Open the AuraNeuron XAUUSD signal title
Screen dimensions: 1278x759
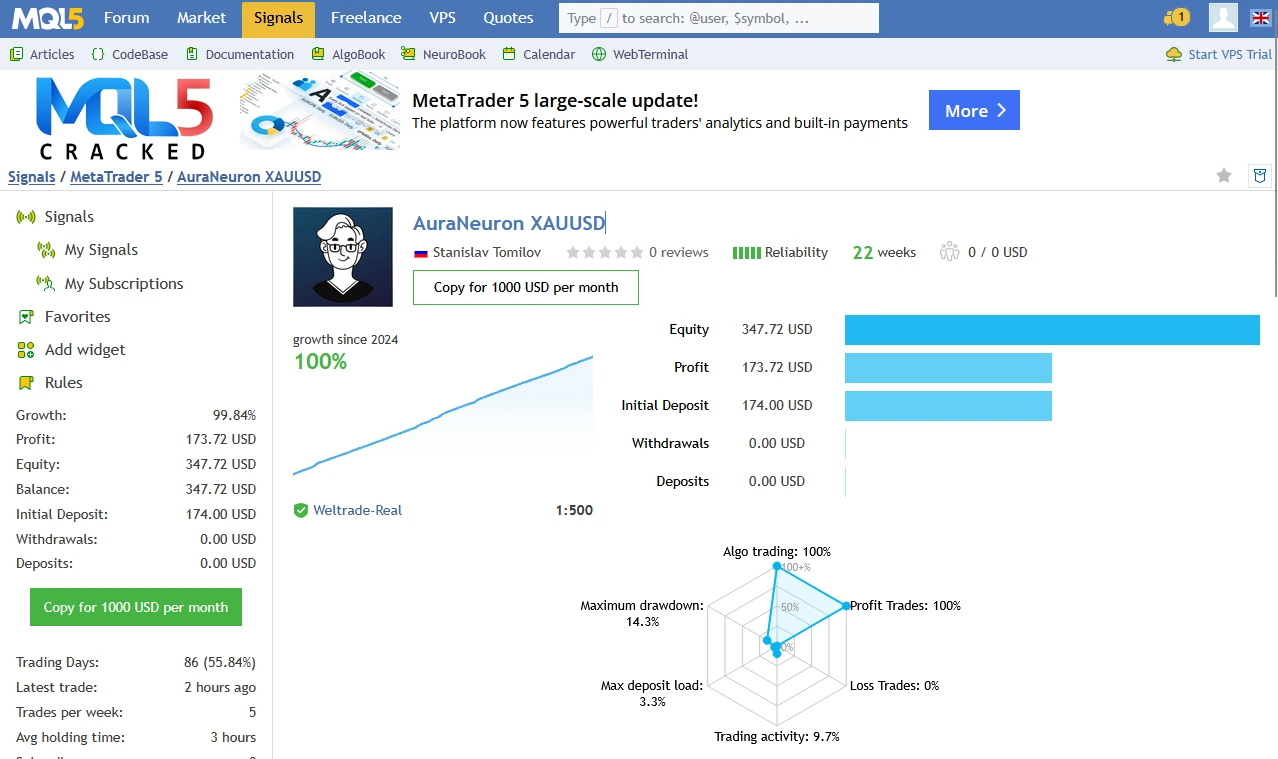(509, 222)
